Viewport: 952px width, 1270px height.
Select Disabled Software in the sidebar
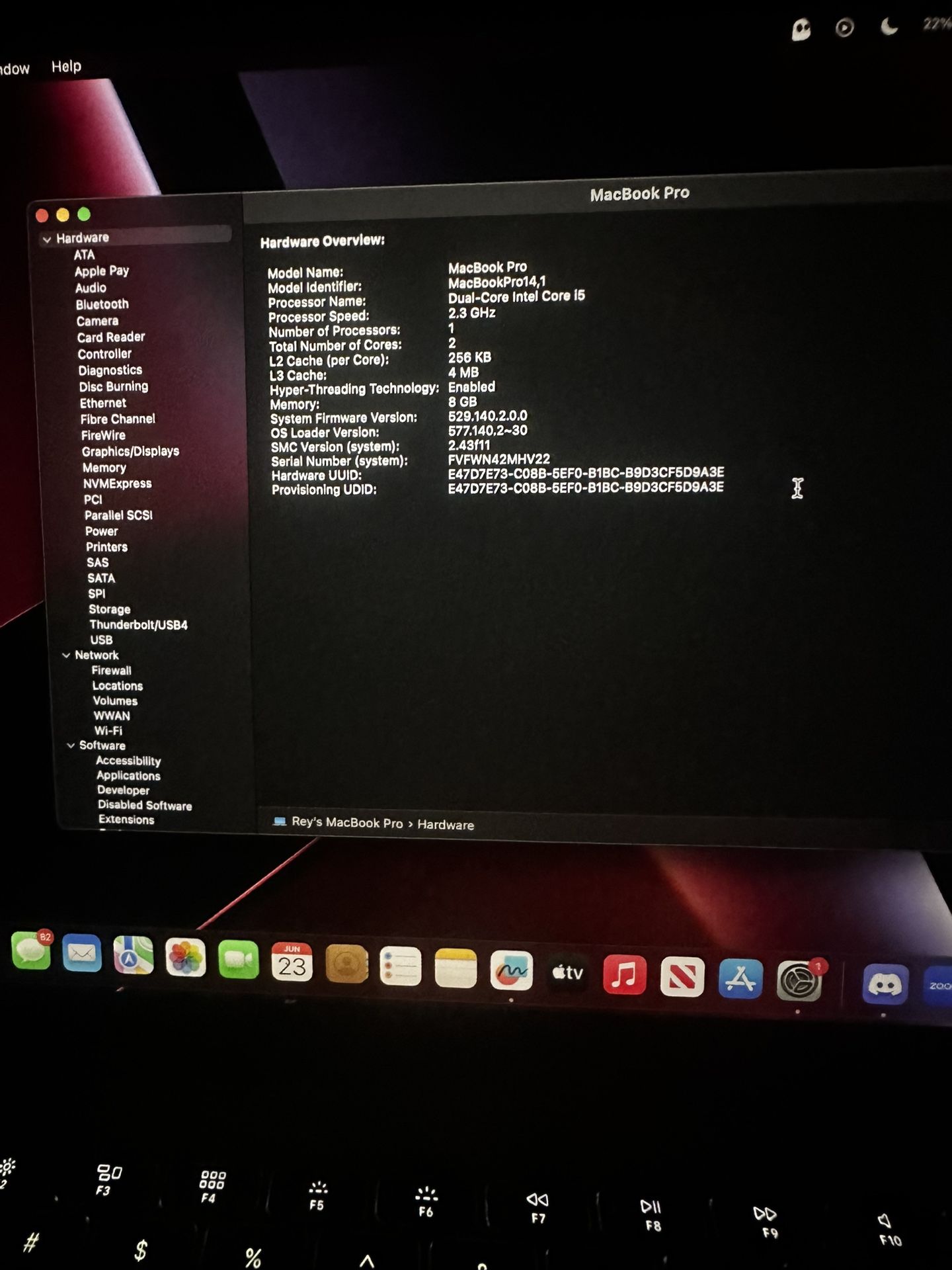145,805
